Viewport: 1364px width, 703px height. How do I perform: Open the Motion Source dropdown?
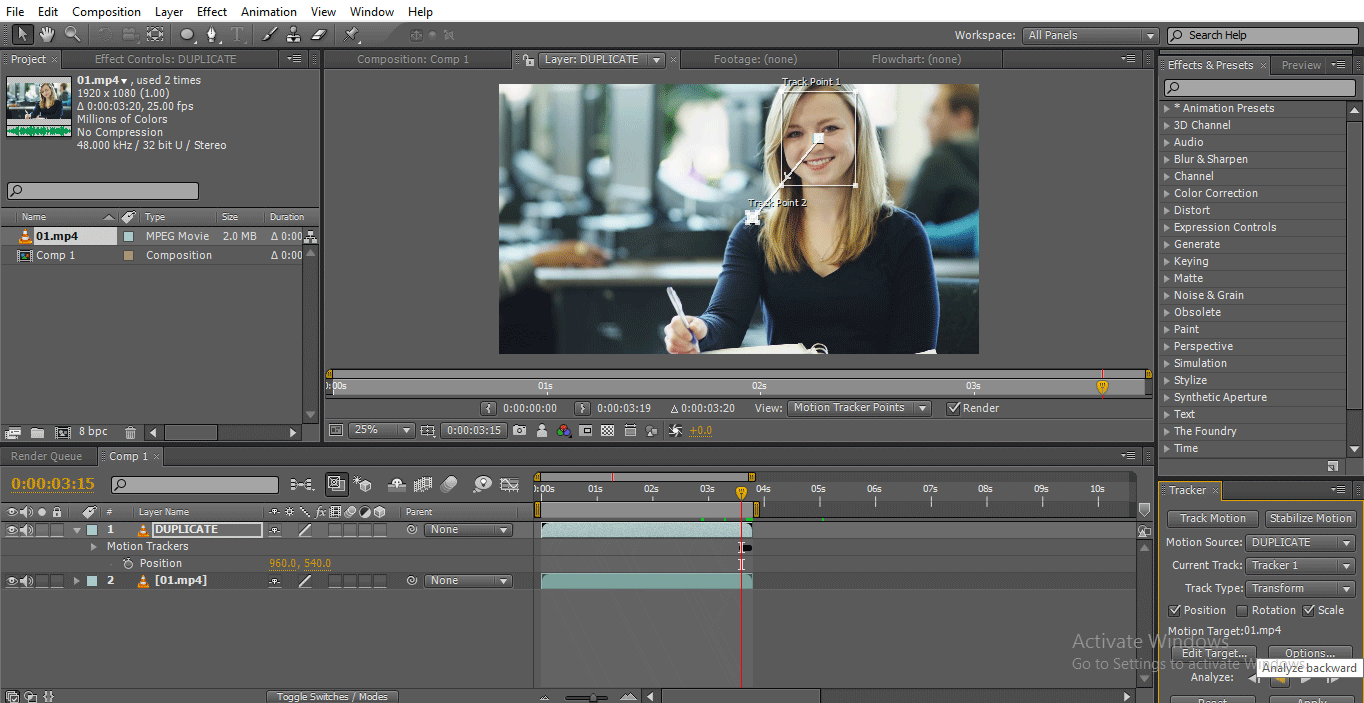tap(1300, 542)
